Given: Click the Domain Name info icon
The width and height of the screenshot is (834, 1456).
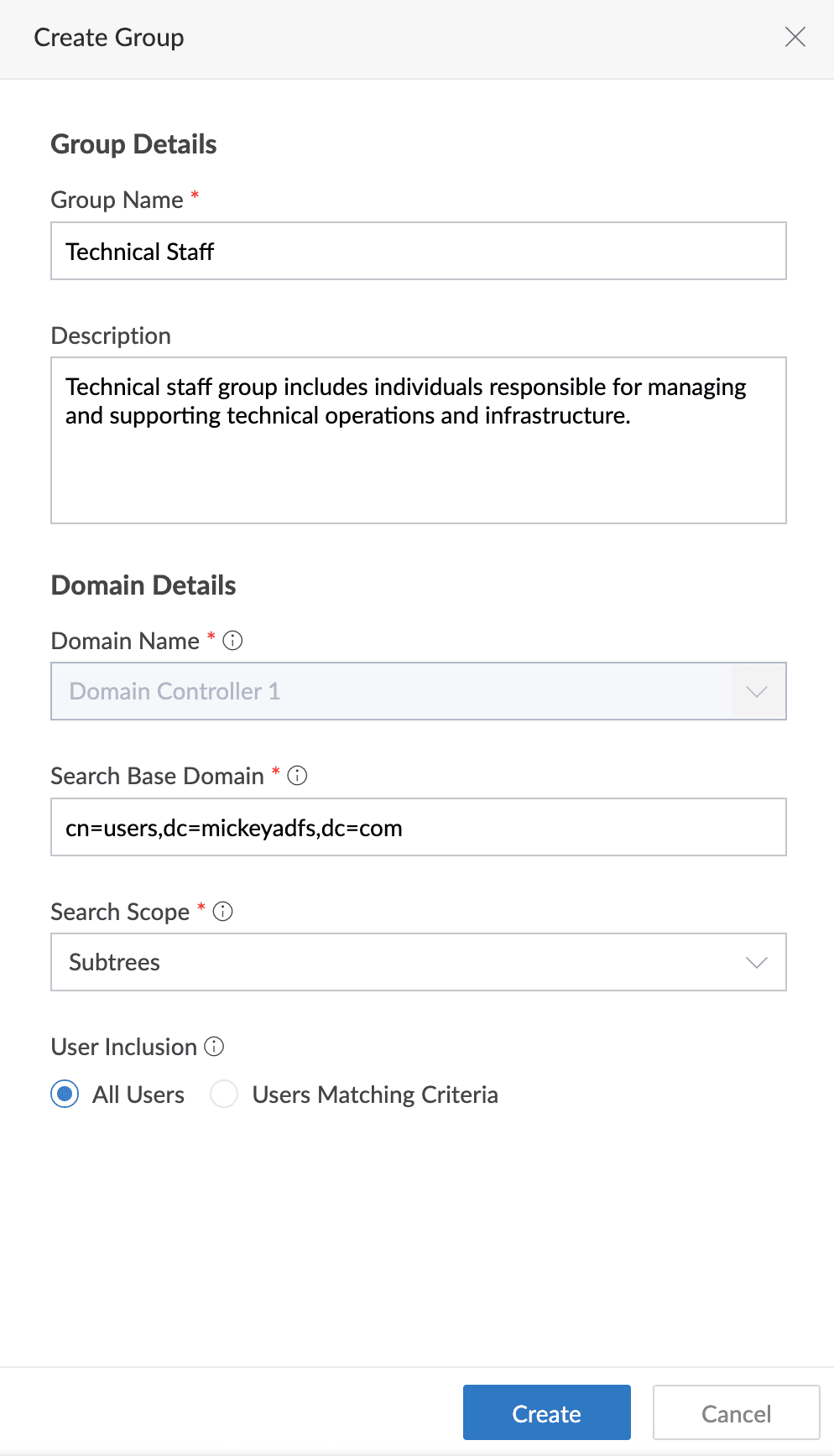Looking at the screenshot, I should 232,641.
